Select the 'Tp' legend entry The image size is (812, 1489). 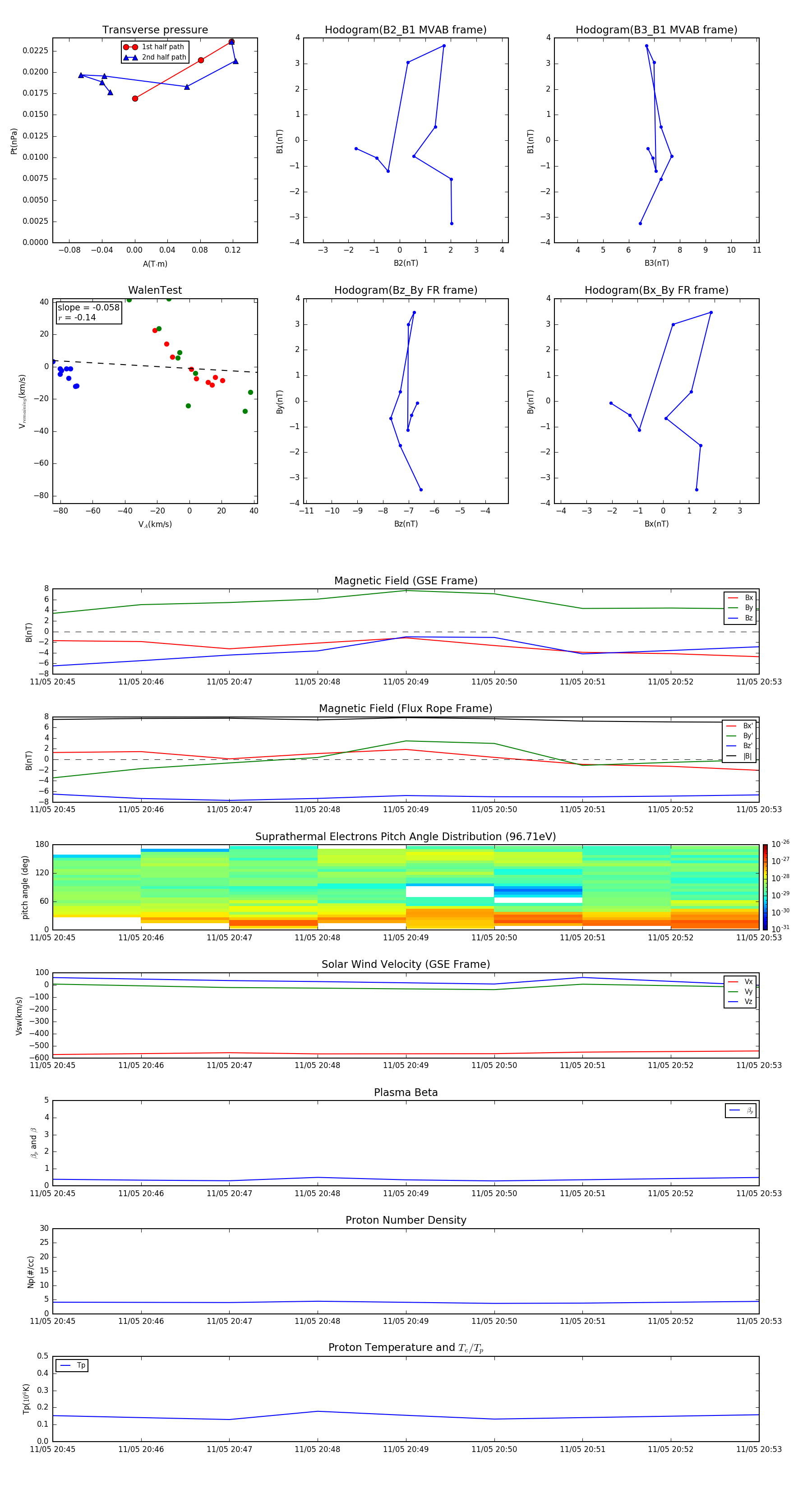[x=72, y=1365]
